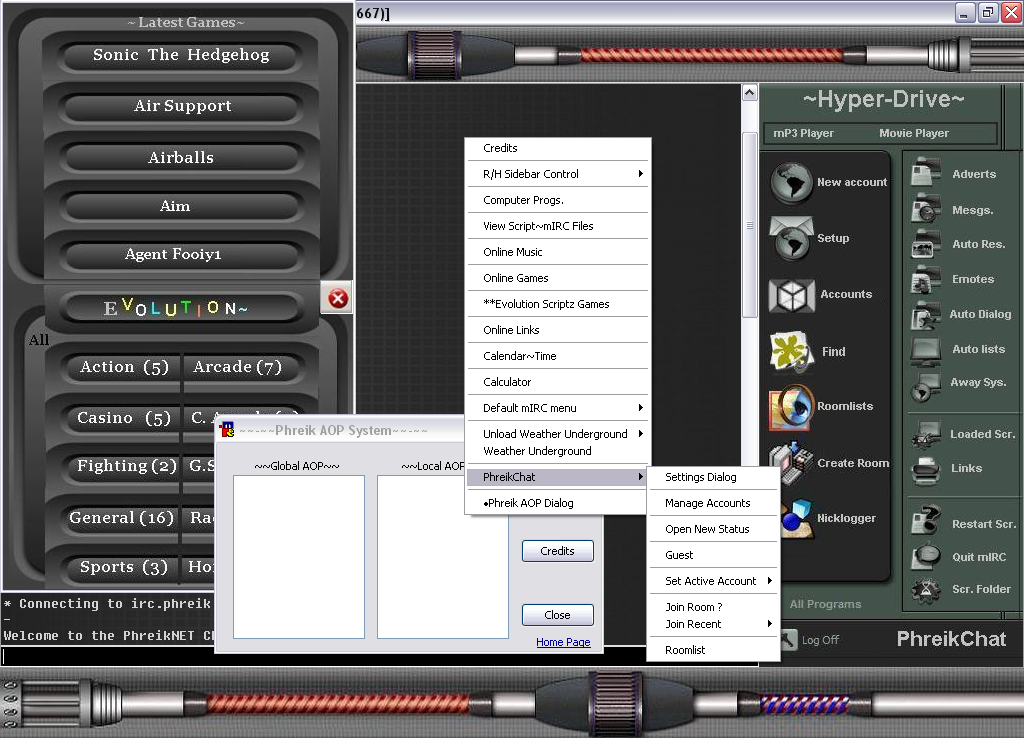
Task: Open the Create Room icon
Action: [x=791, y=462]
